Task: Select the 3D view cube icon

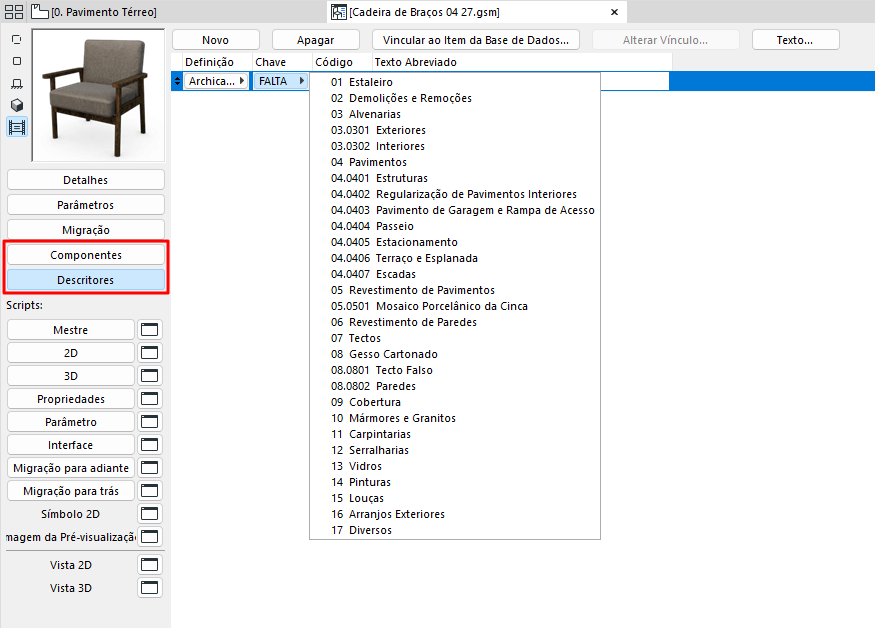Action: pyautogui.click(x=17, y=105)
